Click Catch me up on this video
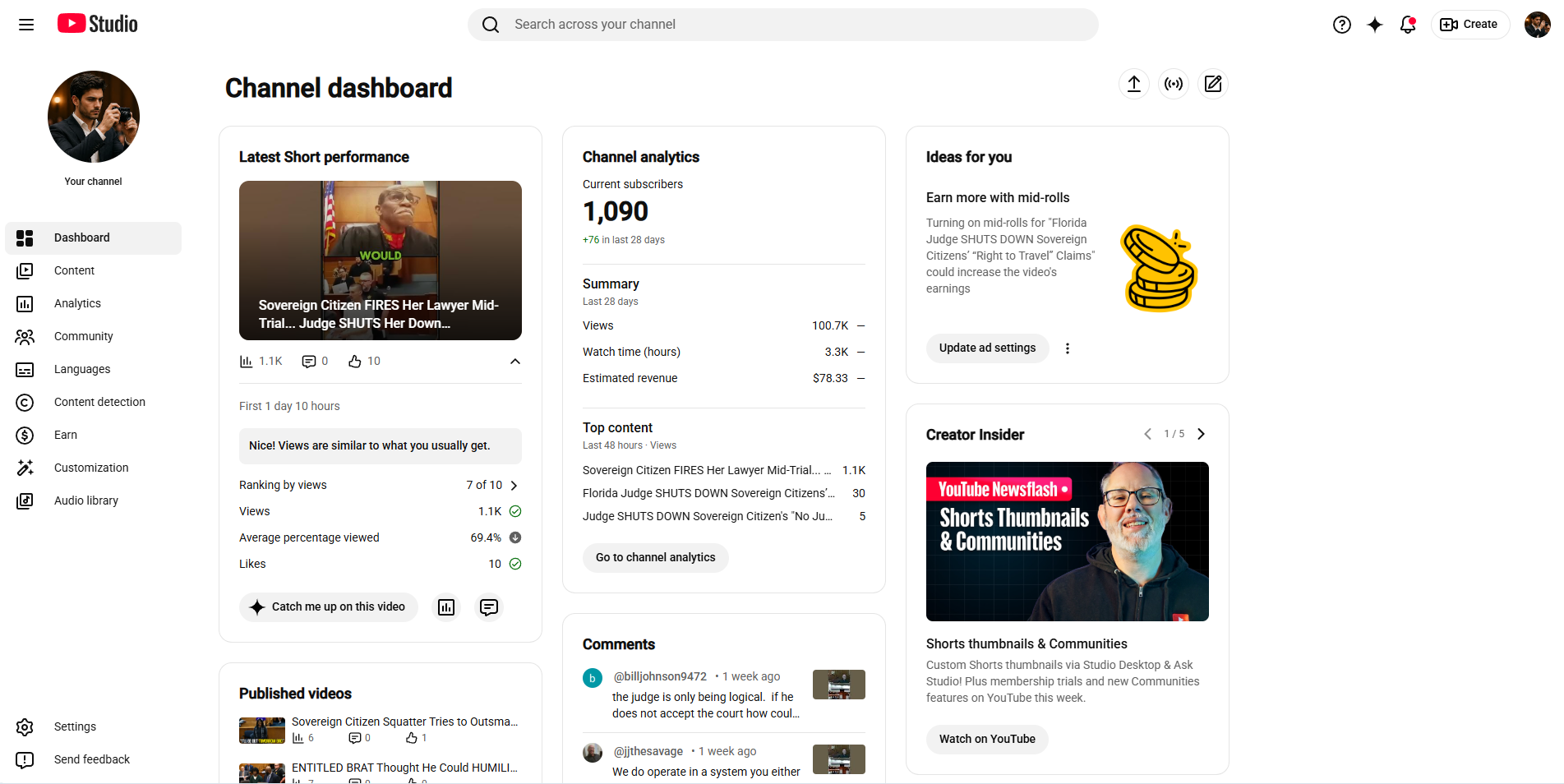1564x784 pixels. click(x=329, y=607)
